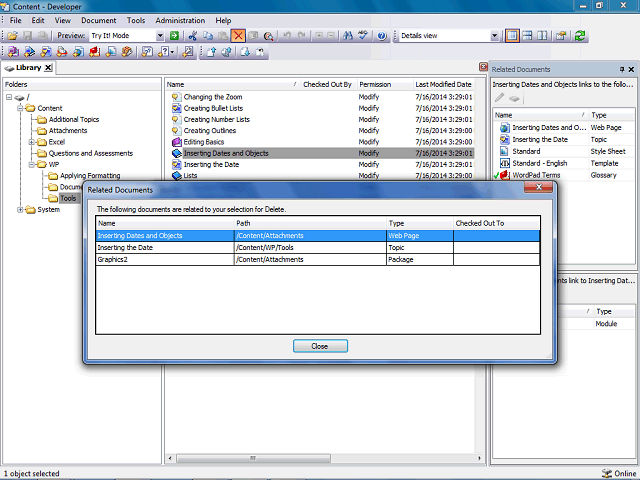
Task: Click the globe New Web Page icon
Action: tap(78, 52)
